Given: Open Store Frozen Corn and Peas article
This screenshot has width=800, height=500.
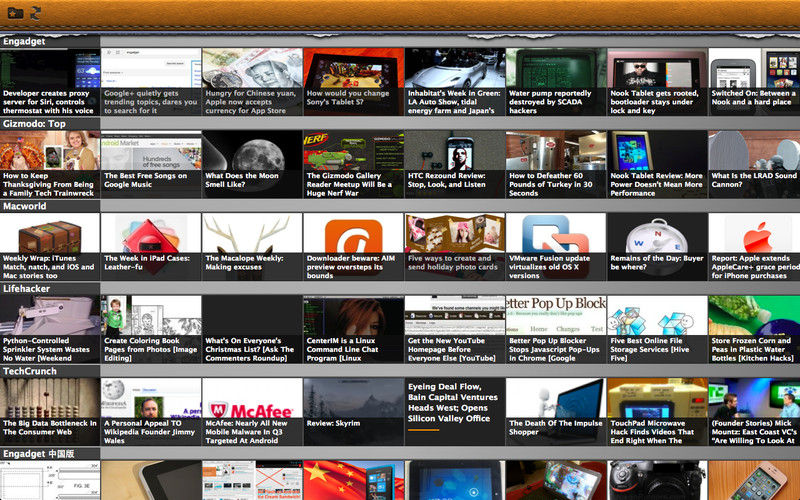Looking at the screenshot, I should tap(754, 330).
